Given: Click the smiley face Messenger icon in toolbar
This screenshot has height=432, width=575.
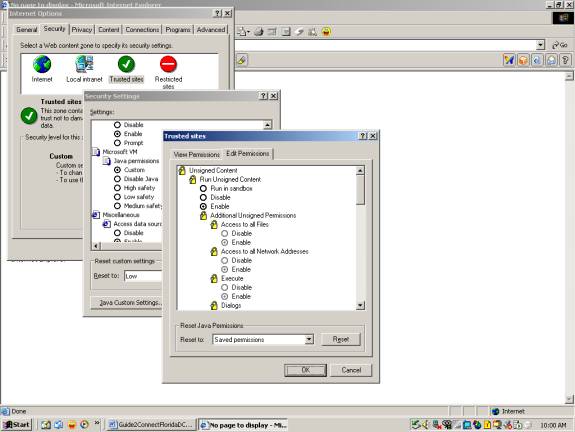Looking at the screenshot, I should (326, 32).
